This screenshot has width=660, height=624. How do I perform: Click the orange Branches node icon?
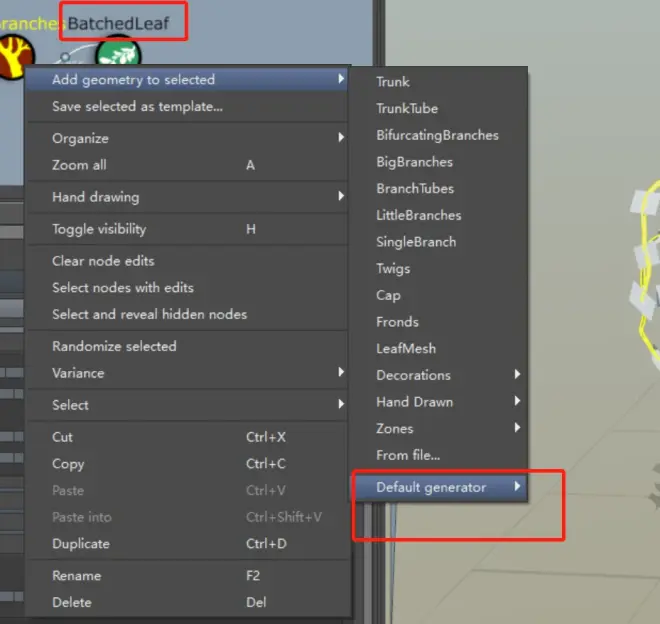14,56
